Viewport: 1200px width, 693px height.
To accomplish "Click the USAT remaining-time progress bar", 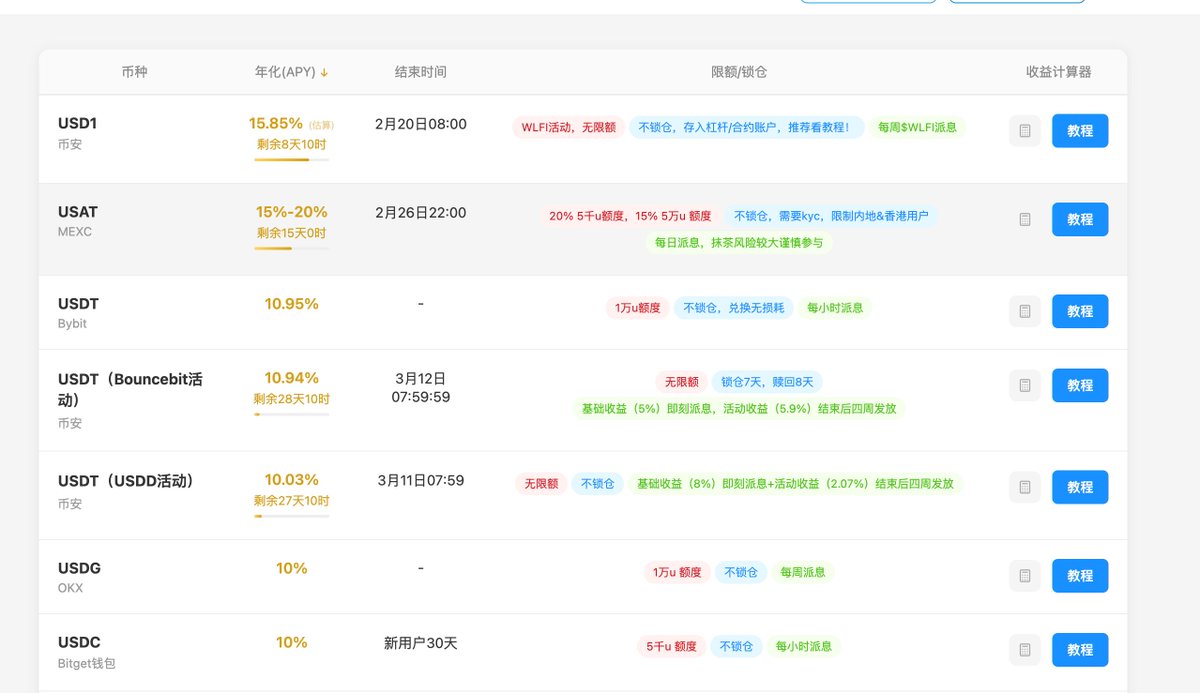I will pos(292,248).
